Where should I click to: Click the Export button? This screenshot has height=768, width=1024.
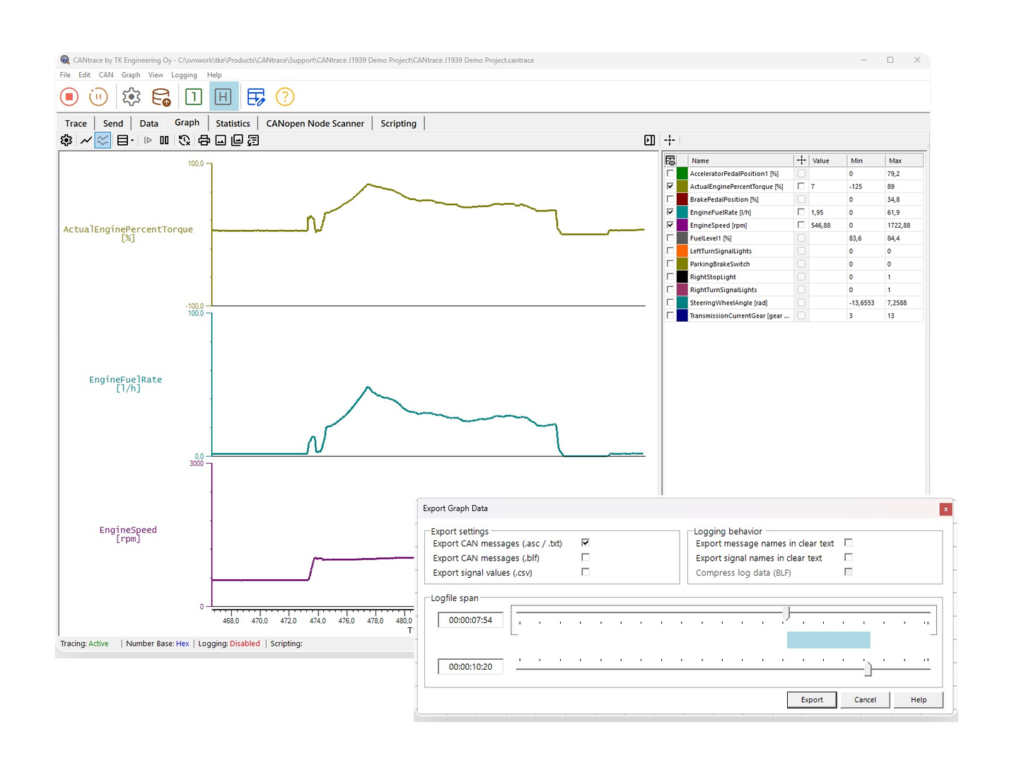[x=812, y=699]
